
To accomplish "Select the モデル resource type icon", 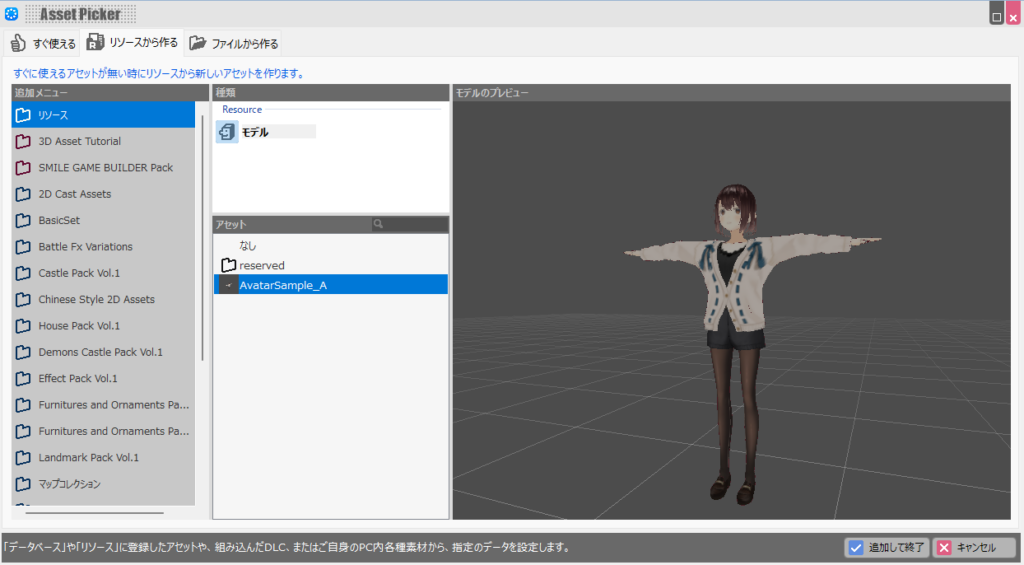I will 228,132.
